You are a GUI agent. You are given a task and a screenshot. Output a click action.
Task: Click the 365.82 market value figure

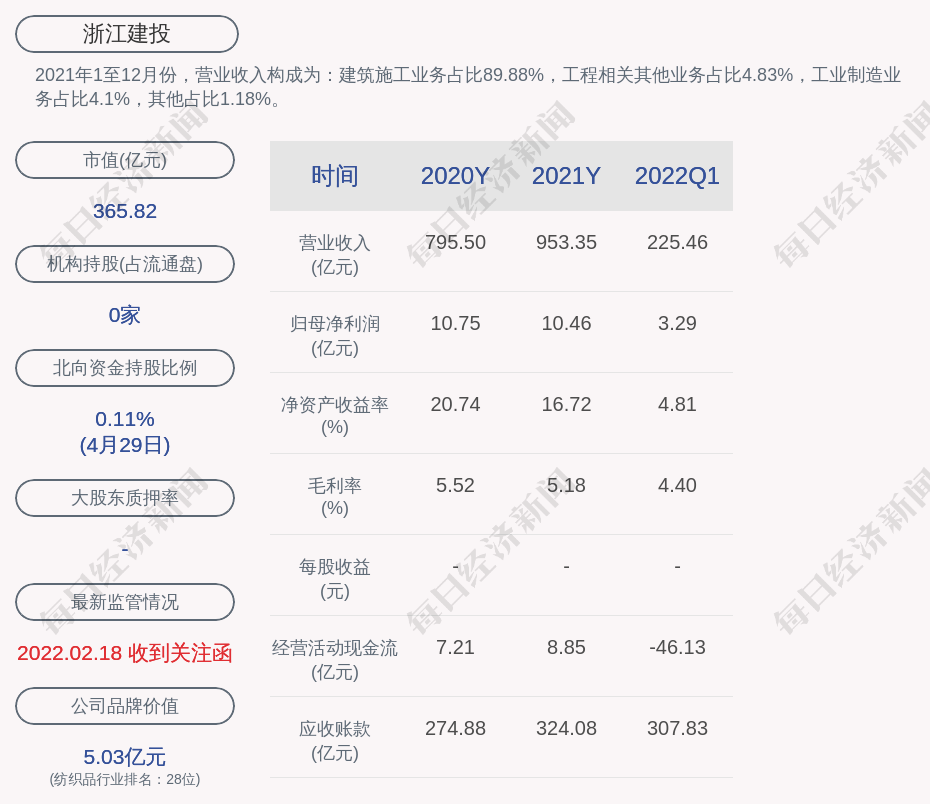tap(125, 211)
